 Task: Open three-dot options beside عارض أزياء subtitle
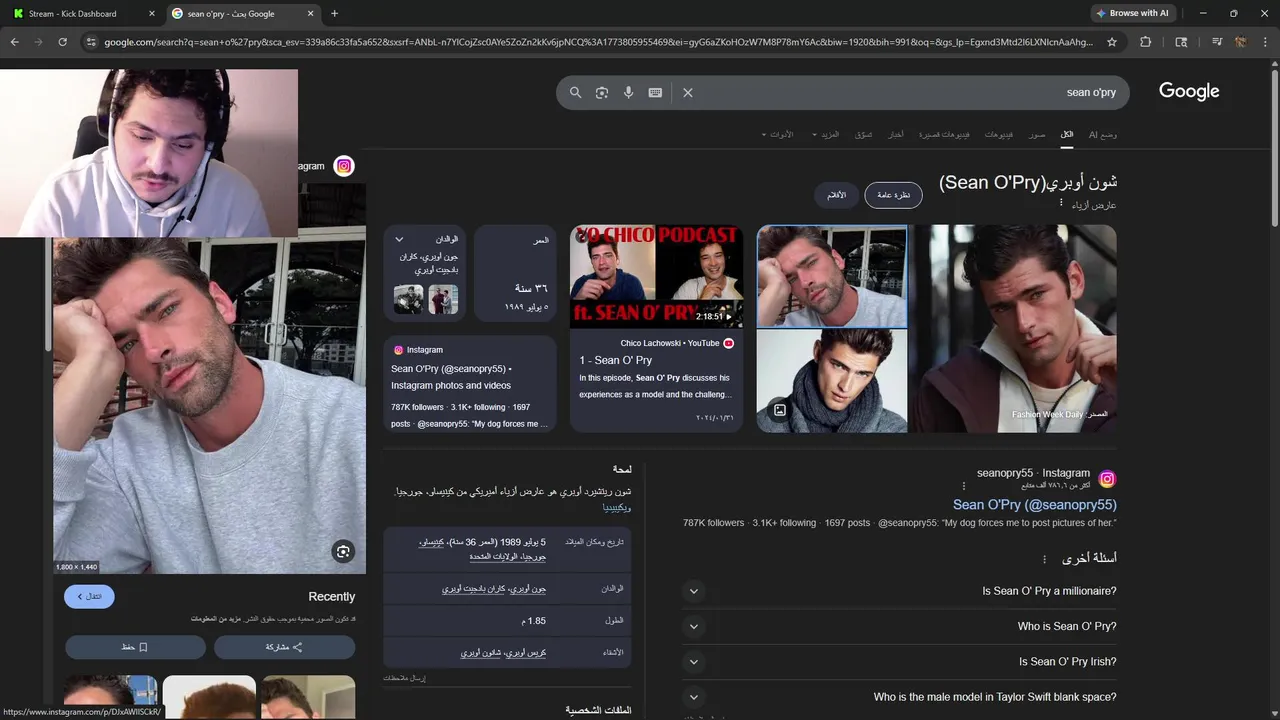tap(1061, 203)
